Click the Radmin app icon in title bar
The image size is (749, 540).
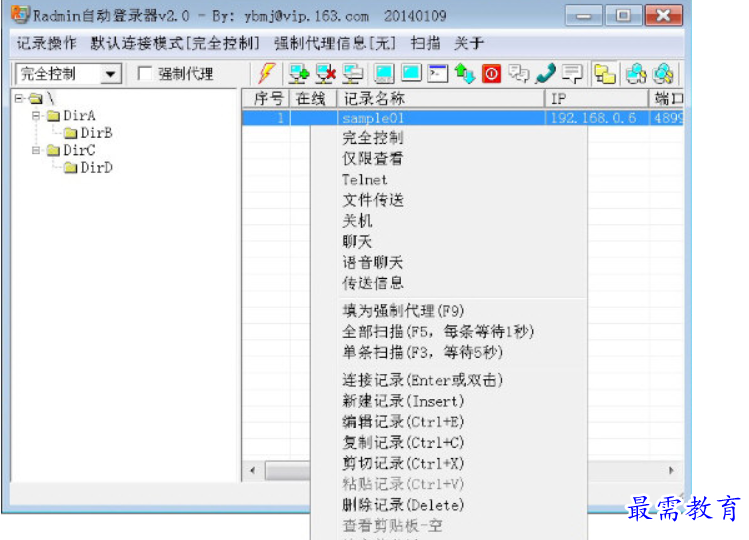20,14
